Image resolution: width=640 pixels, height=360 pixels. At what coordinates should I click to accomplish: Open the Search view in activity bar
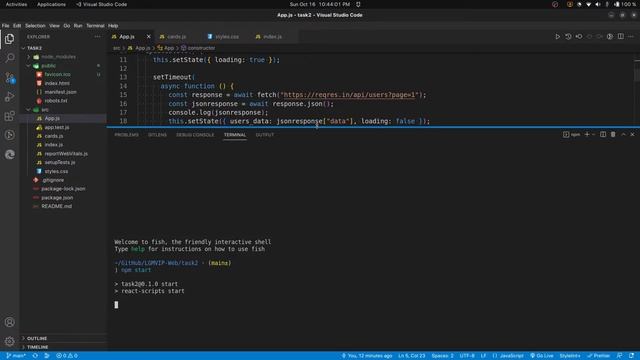(9, 58)
